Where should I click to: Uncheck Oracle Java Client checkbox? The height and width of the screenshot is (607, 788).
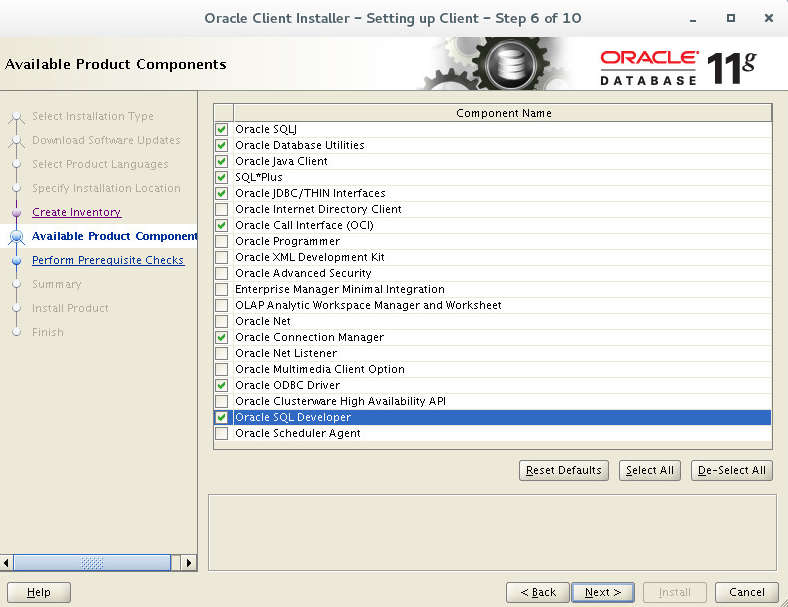pos(222,161)
